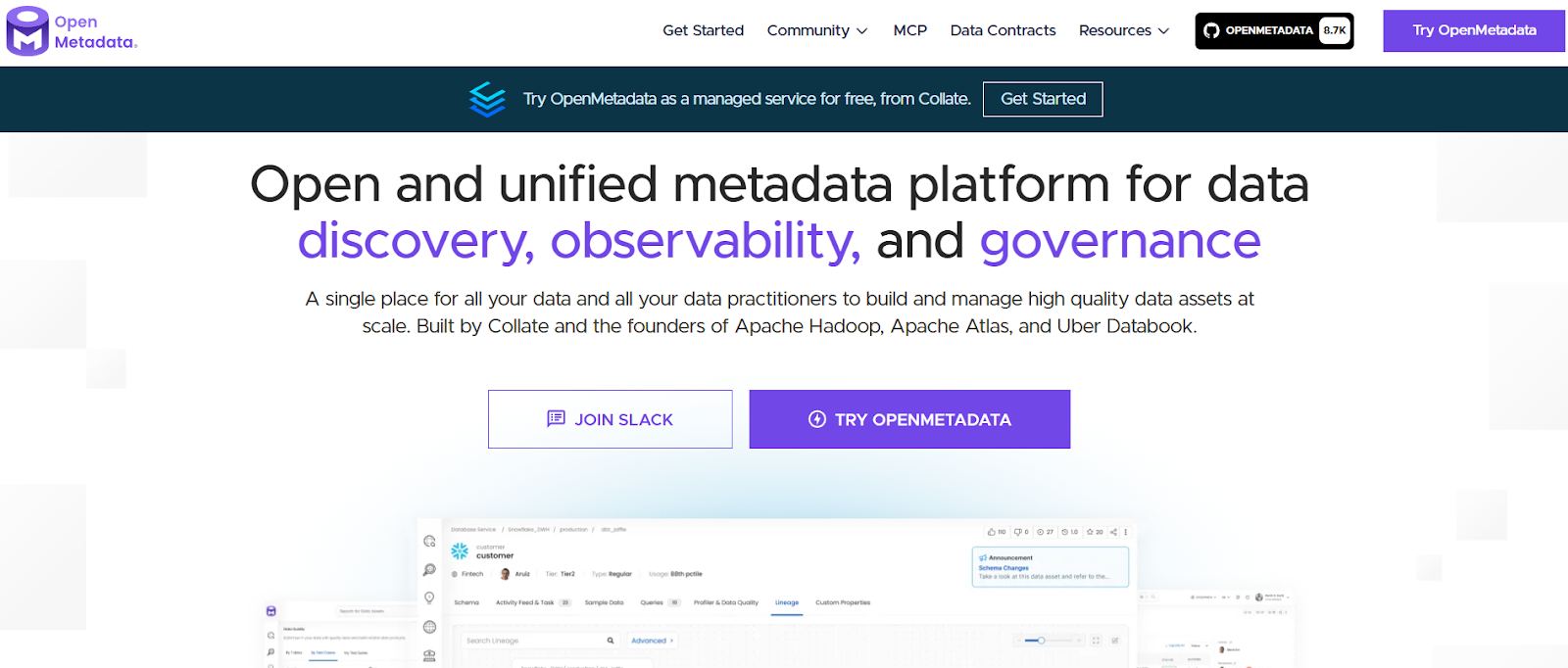Click the thumbs-down icon on the customer asset

(x=1017, y=532)
